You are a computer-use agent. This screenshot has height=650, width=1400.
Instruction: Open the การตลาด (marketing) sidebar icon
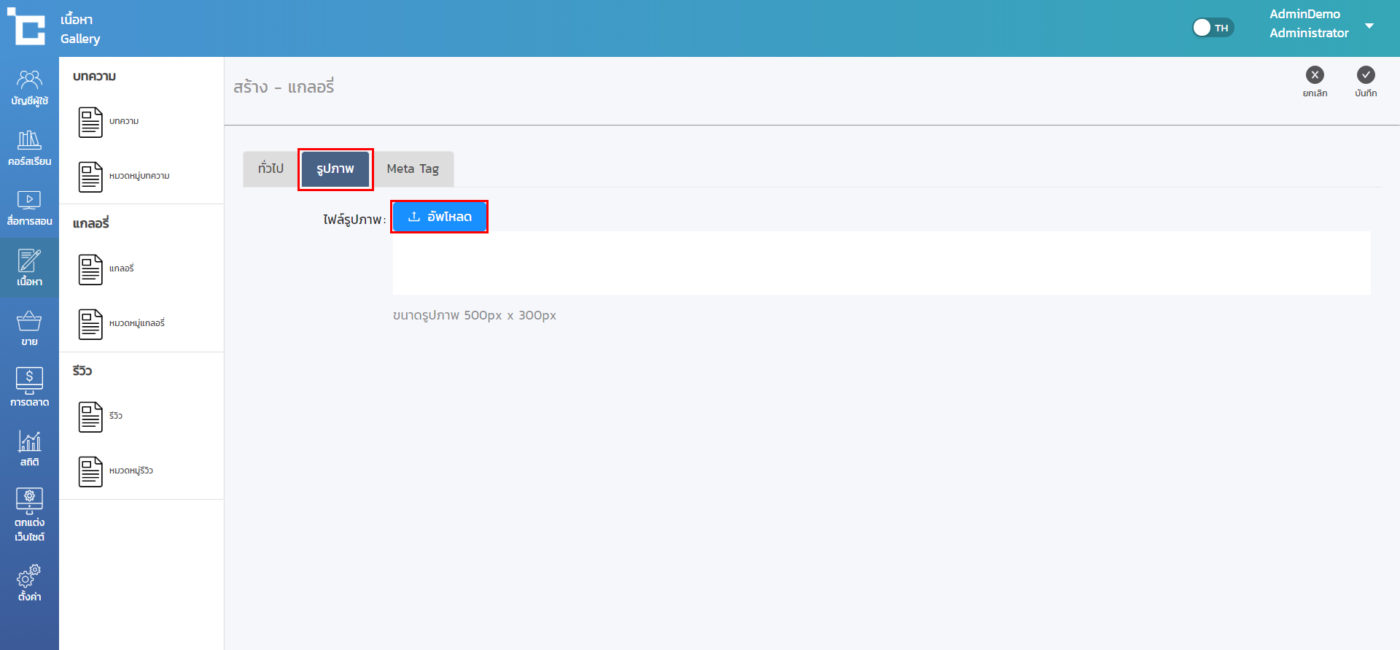pyautogui.click(x=29, y=388)
